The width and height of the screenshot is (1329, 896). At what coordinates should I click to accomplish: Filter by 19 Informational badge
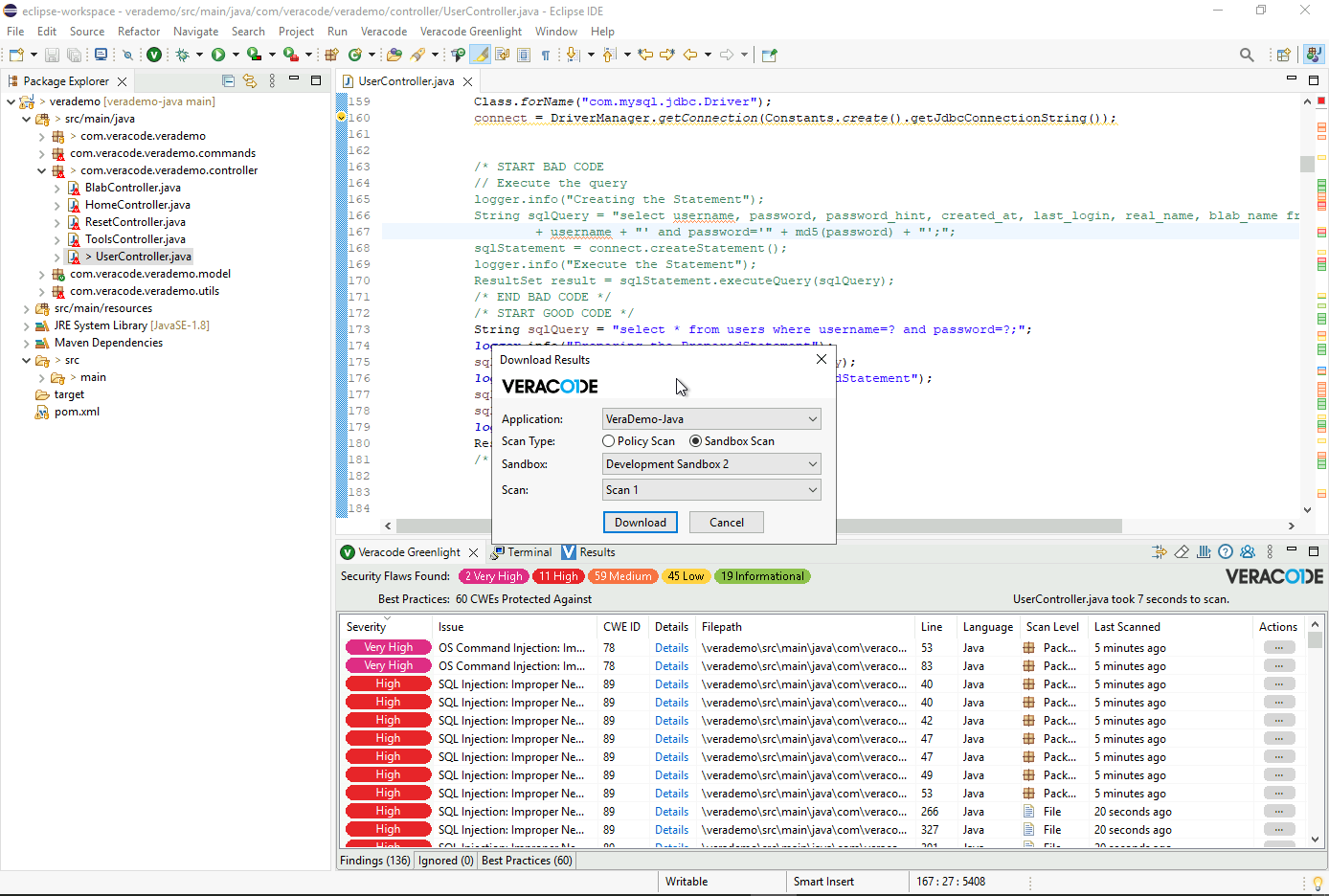click(x=762, y=576)
